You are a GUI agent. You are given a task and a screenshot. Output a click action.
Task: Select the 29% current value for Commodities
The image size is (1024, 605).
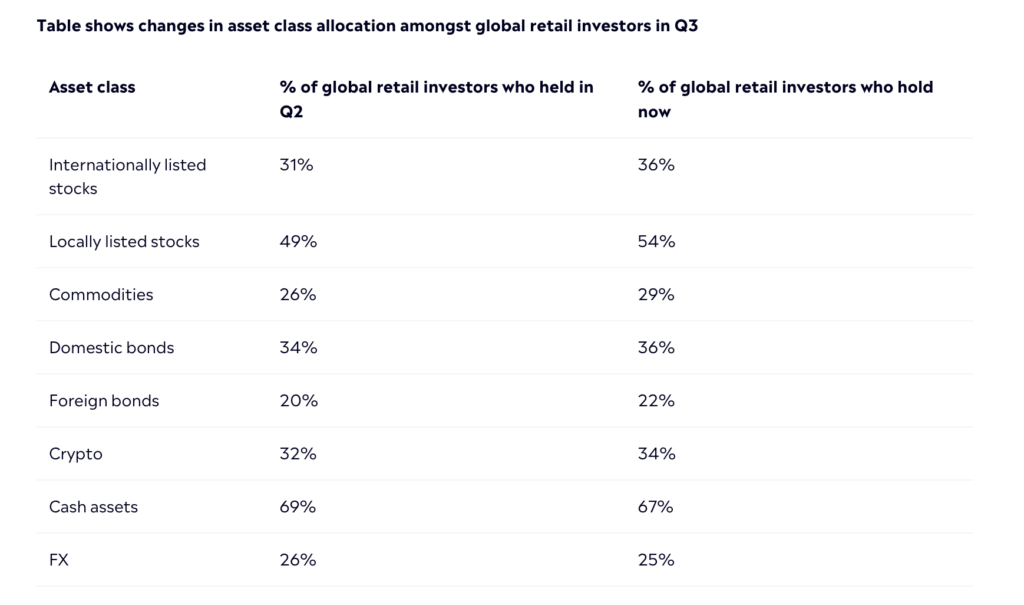(x=656, y=294)
